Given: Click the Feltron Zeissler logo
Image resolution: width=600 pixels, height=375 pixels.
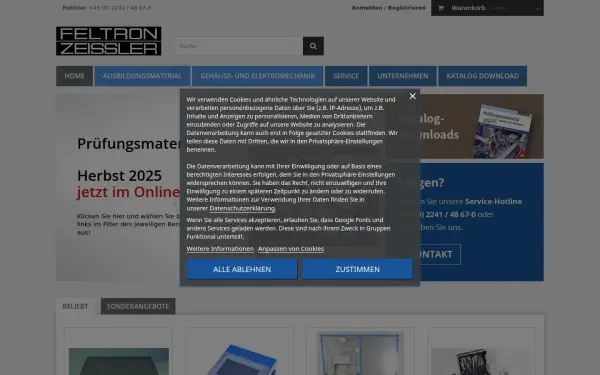Looking at the screenshot, I should pyautogui.click(x=109, y=41).
